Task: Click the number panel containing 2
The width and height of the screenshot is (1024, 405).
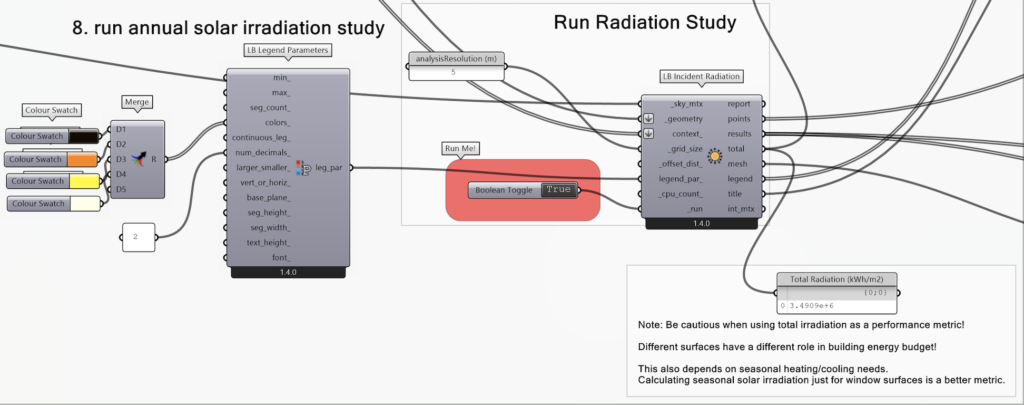Action: [135, 237]
